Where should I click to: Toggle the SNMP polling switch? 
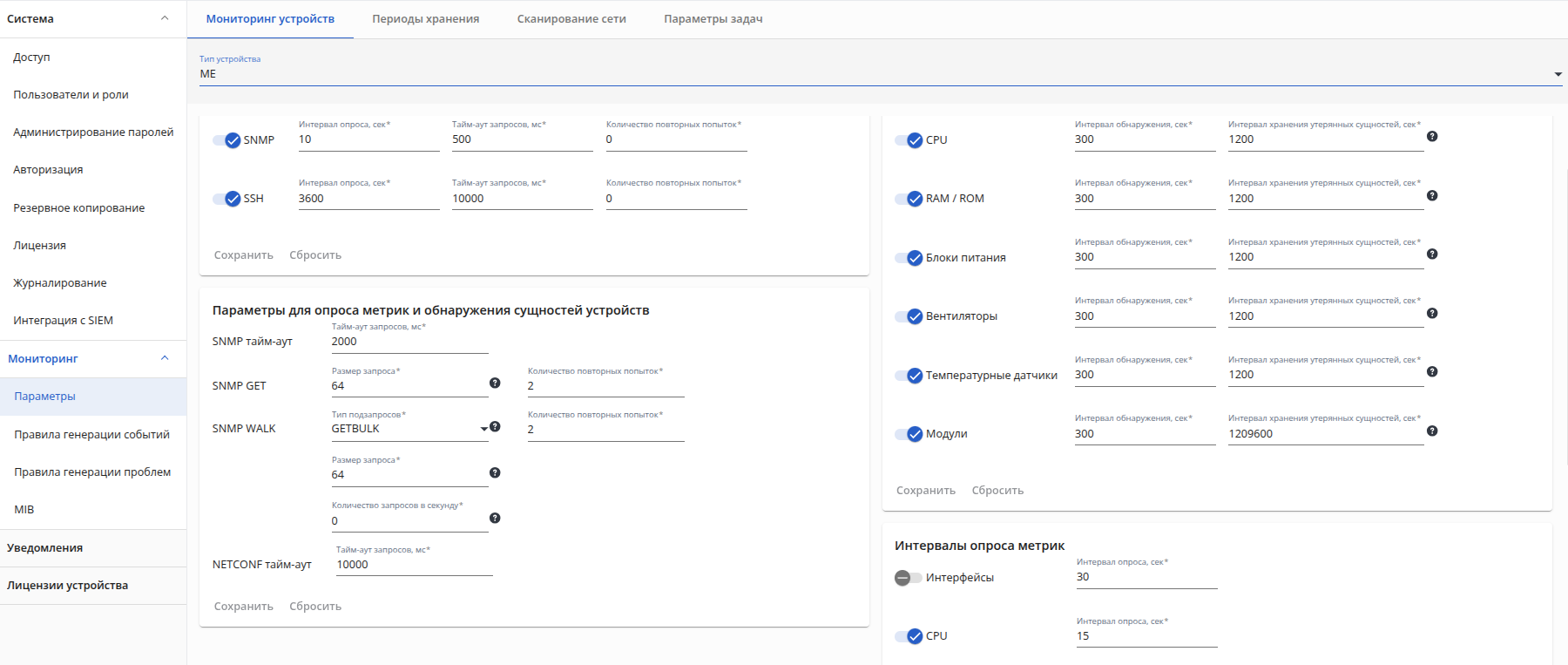point(226,140)
